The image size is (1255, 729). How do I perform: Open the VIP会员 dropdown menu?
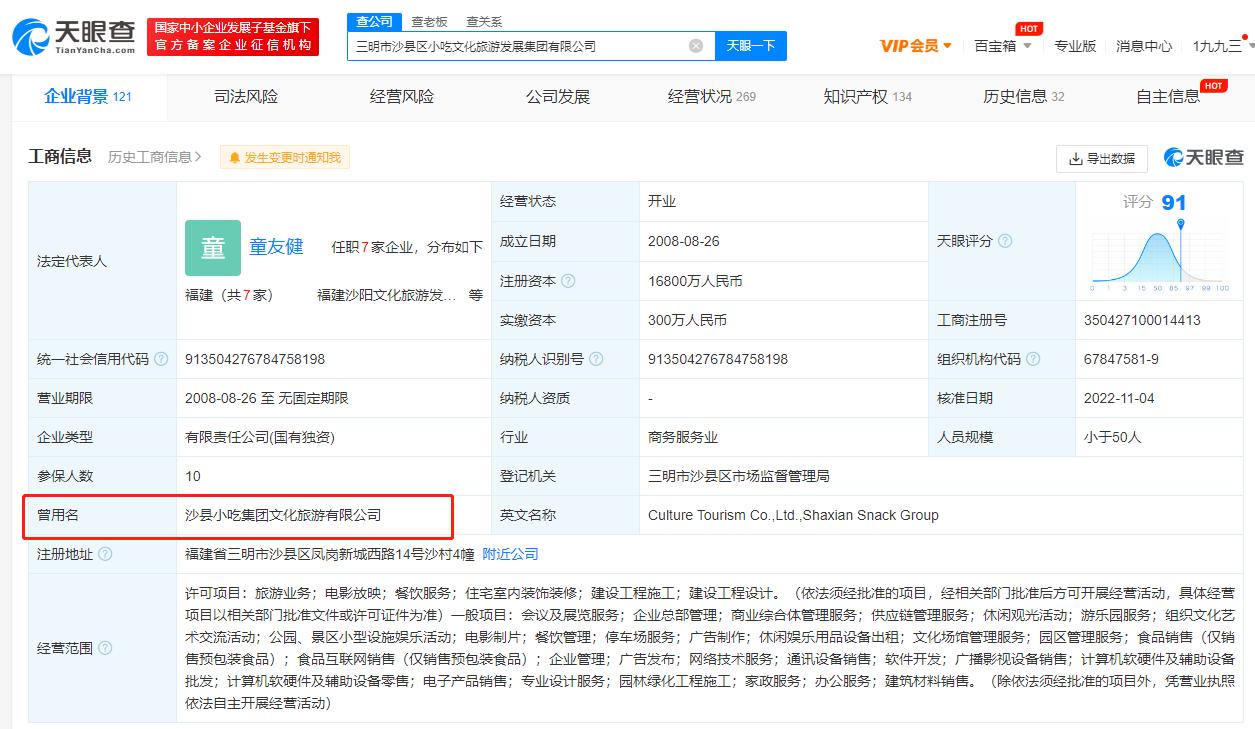tap(916, 46)
